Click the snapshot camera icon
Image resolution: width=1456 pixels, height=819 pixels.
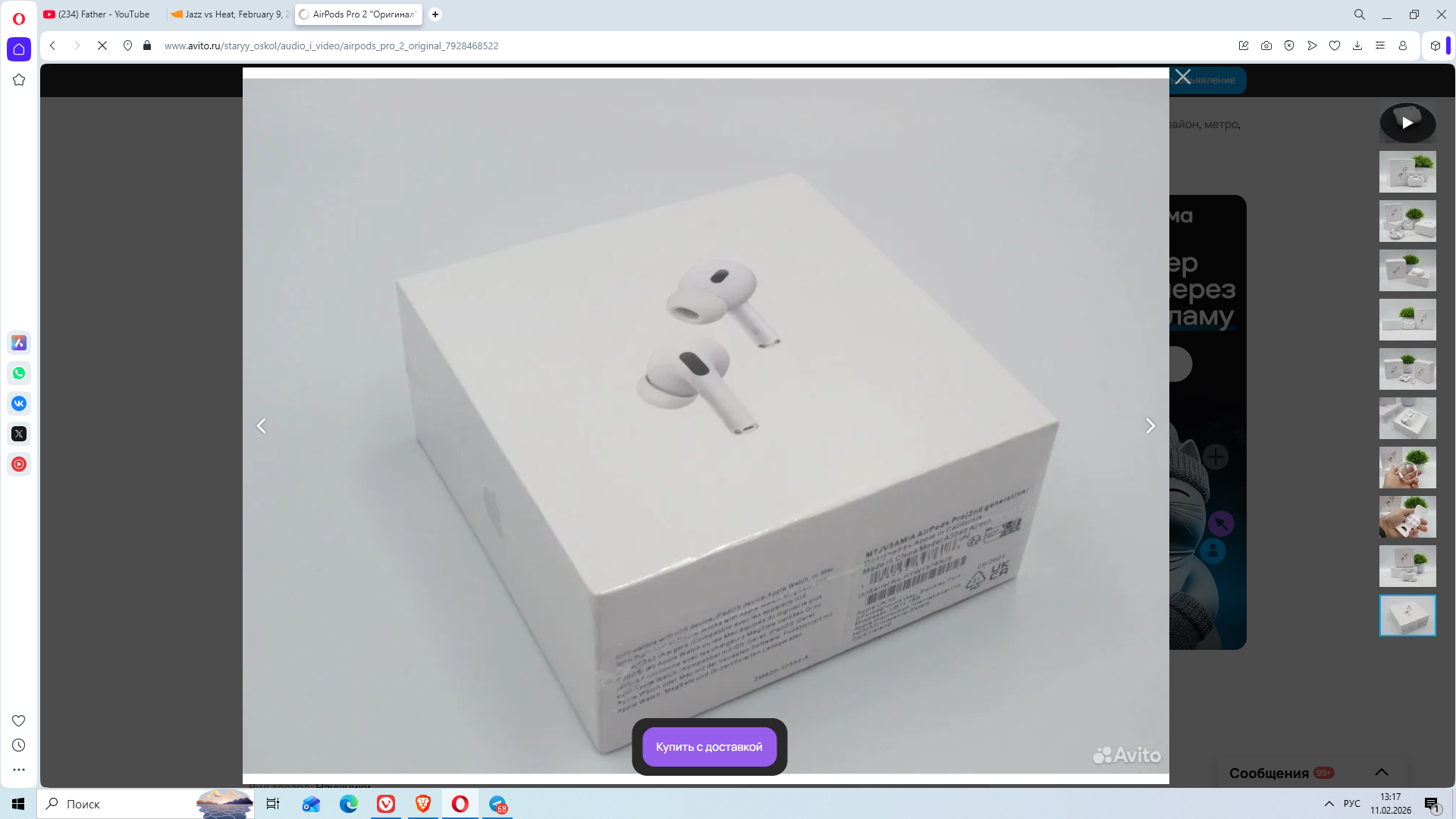coord(1266,45)
